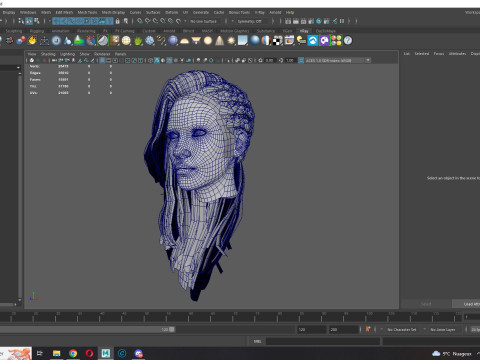Screen dimensions: 480x360
Task: Open the viewport Lighting menu
Action: (x=67, y=54)
